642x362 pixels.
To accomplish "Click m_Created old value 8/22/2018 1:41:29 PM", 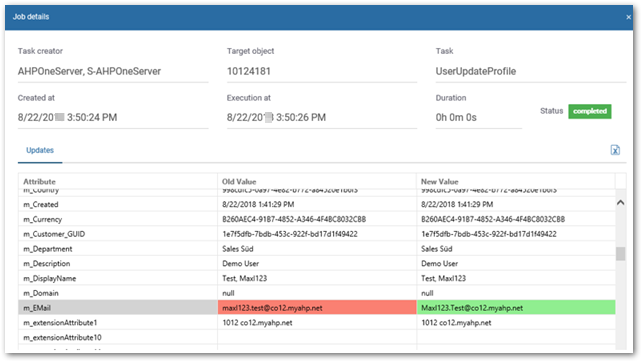I will (317, 204).
